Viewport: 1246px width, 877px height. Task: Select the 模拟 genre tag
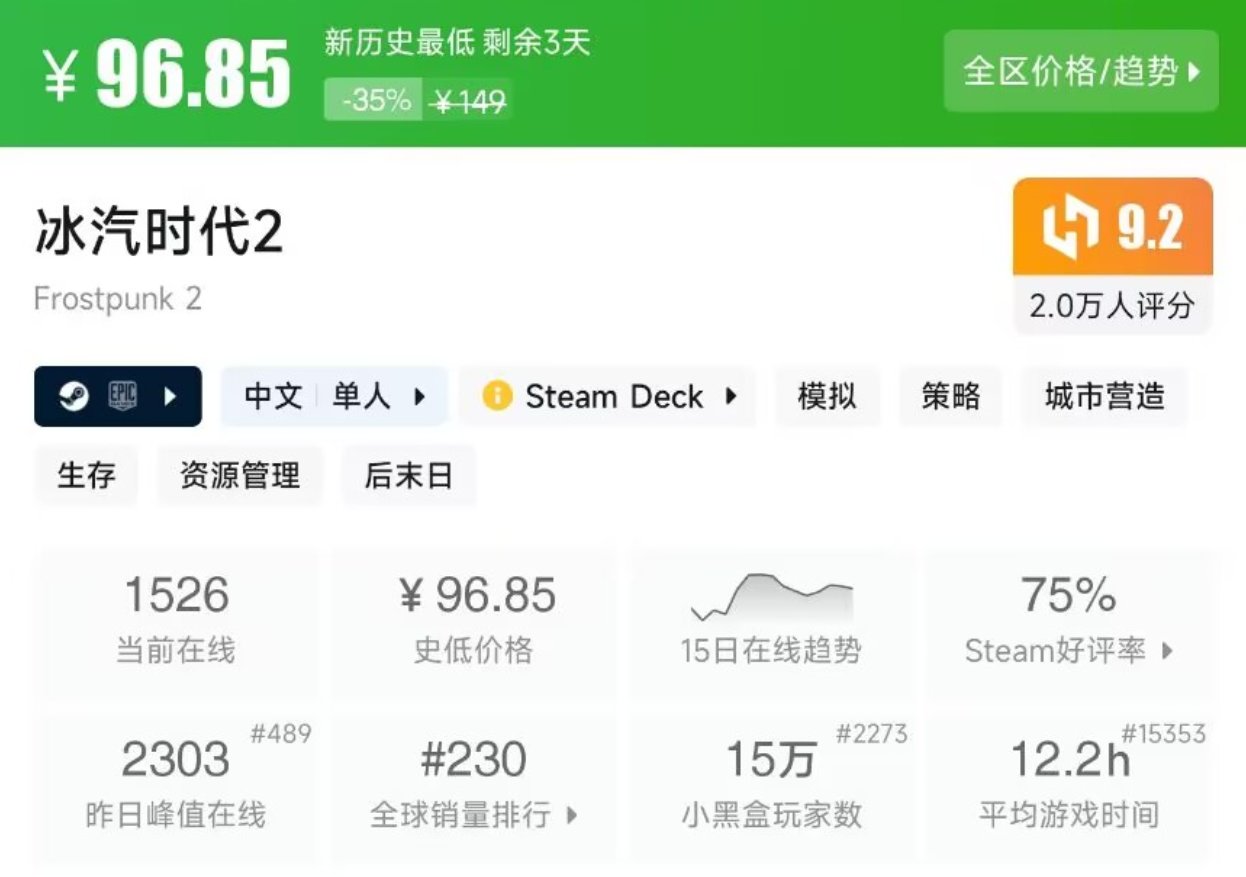(827, 397)
